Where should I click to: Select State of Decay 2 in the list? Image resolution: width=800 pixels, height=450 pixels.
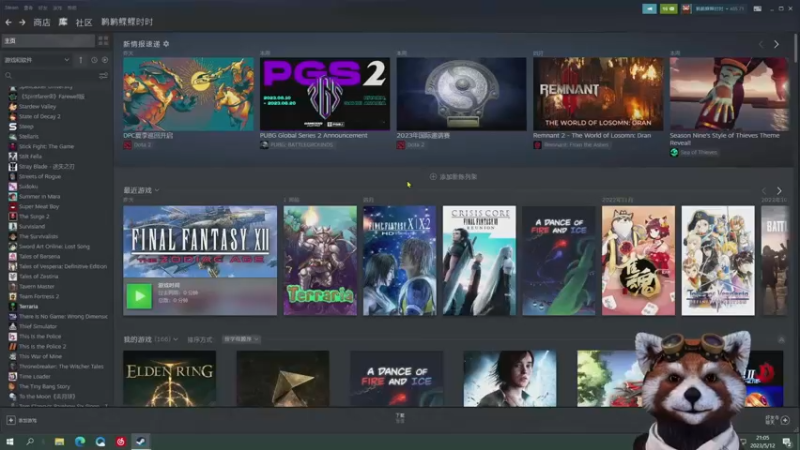(x=39, y=116)
